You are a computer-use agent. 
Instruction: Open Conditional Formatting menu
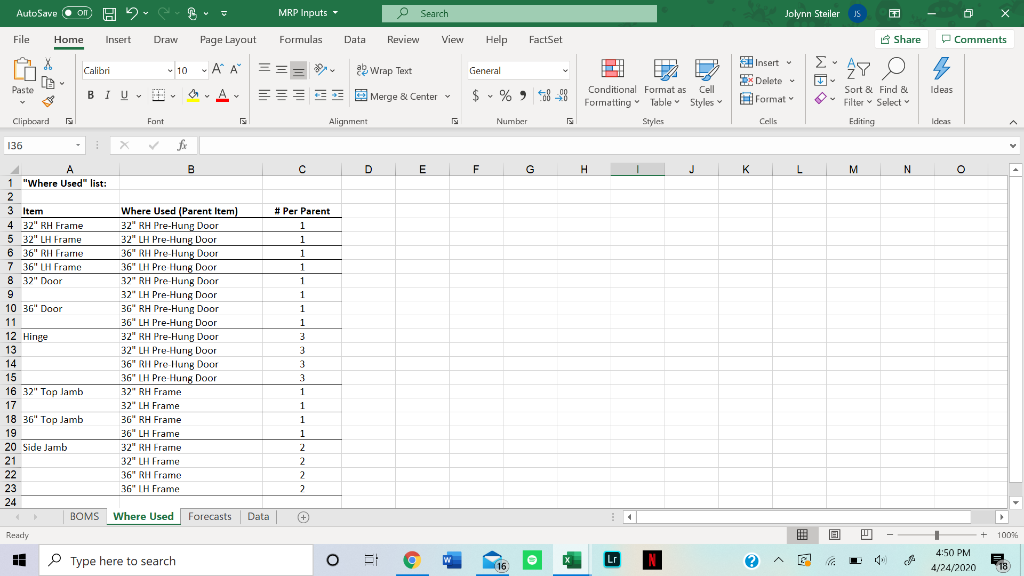click(x=612, y=83)
